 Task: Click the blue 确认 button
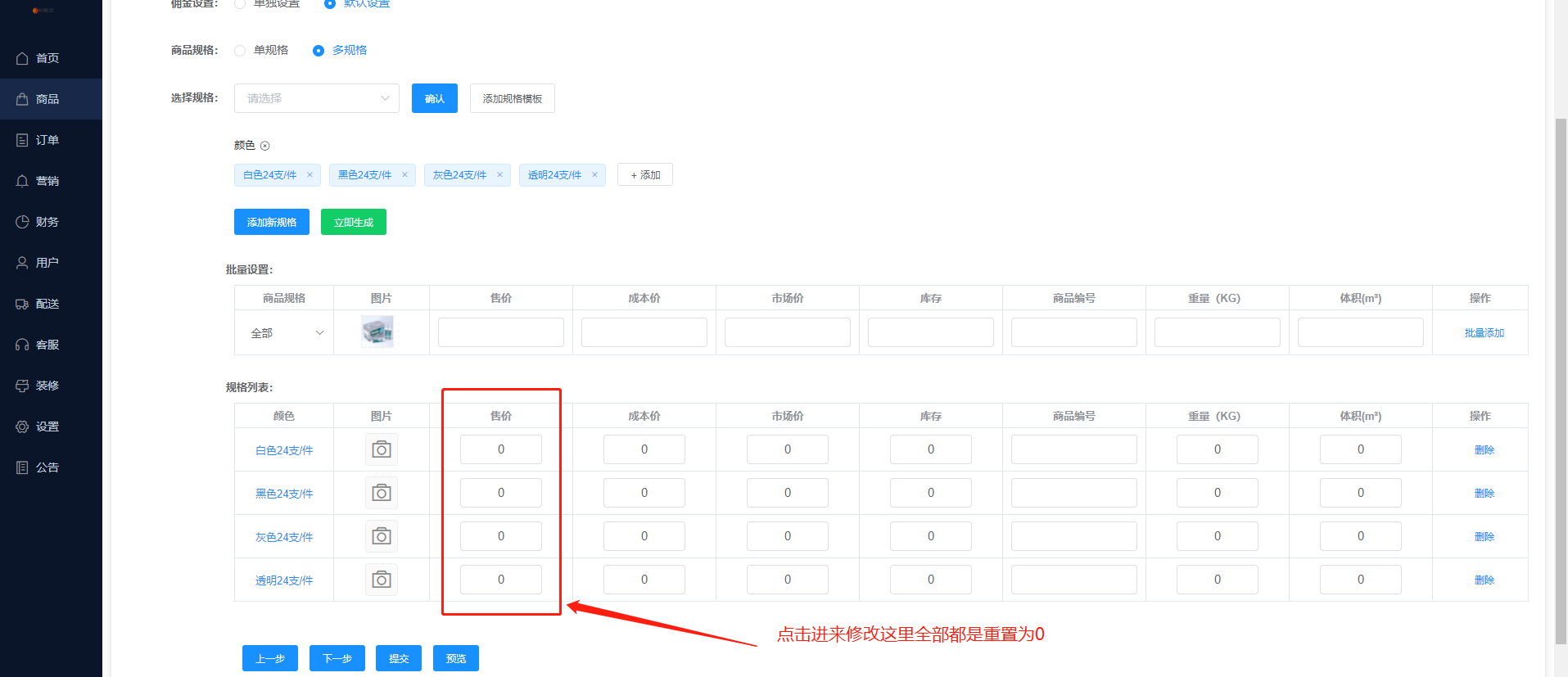click(435, 98)
